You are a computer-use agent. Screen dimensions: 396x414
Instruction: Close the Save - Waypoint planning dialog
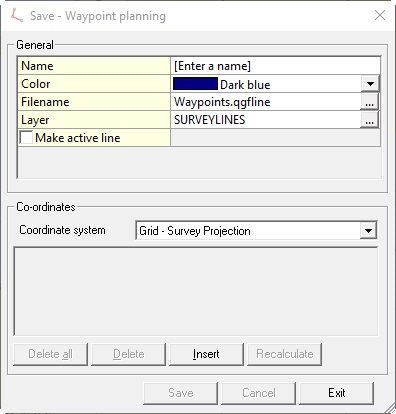tap(380, 15)
